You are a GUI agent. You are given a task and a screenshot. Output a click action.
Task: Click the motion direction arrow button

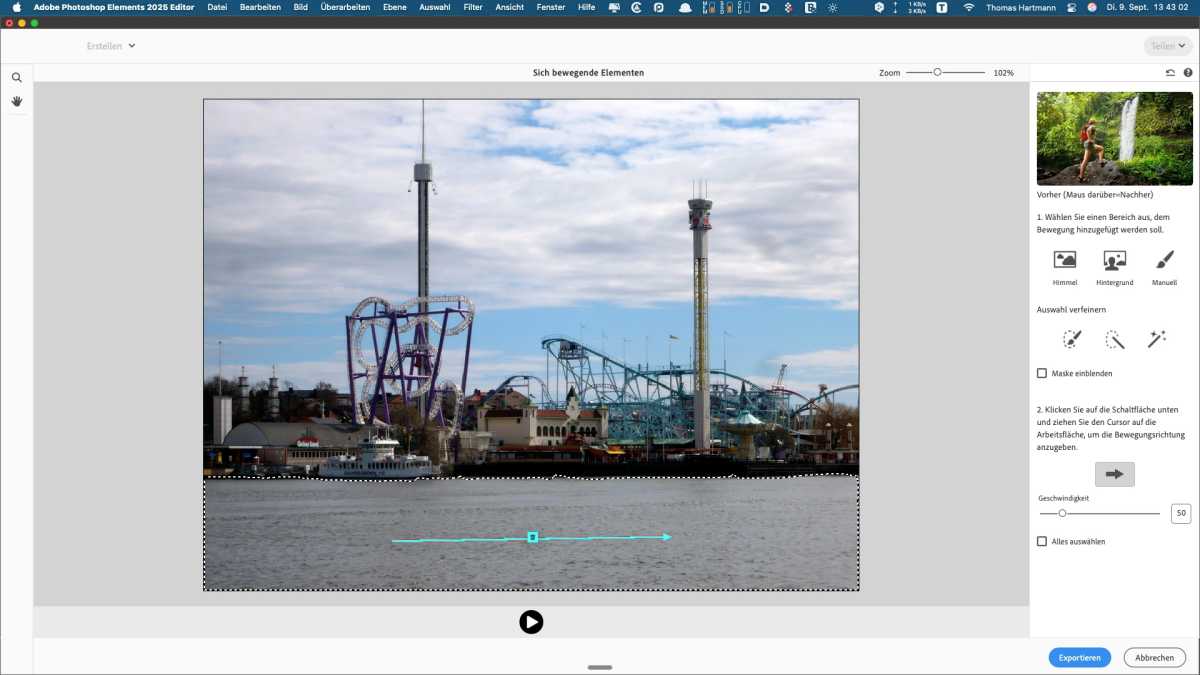pos(1114,474)
